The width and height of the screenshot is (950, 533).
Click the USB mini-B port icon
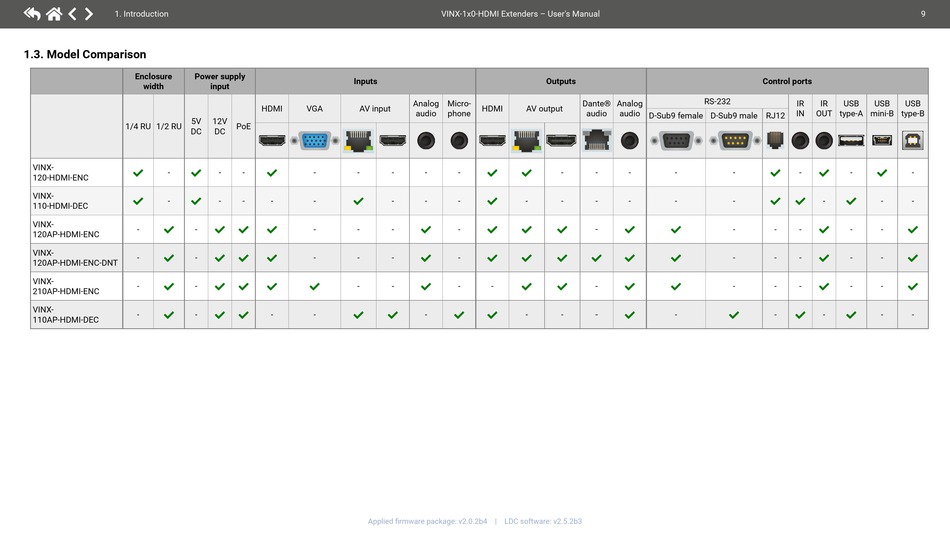click(x=882, y=141)
